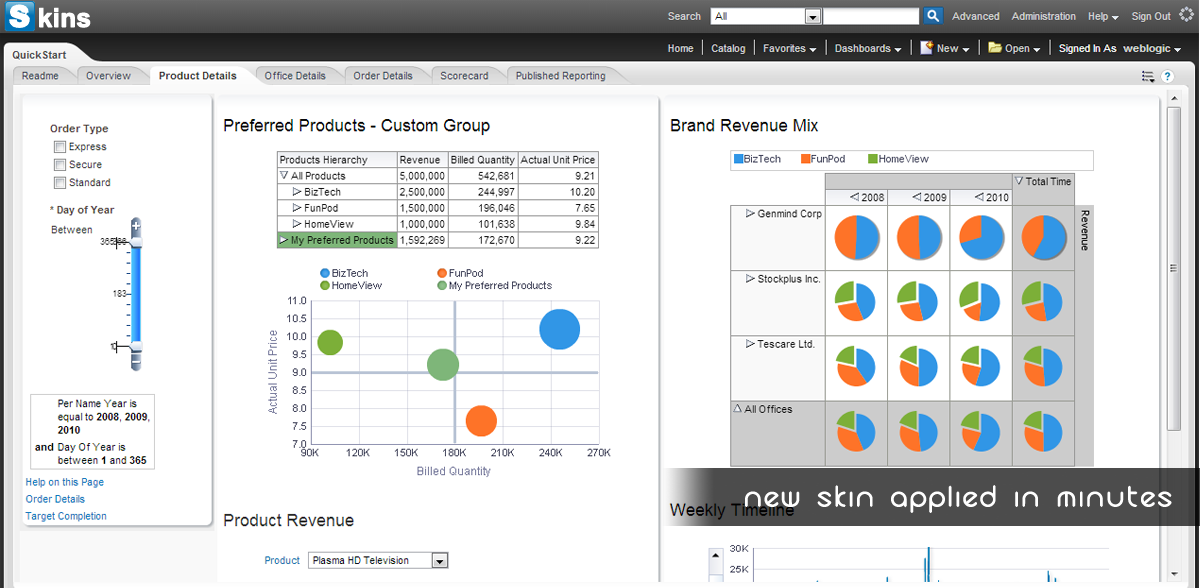Click the plus icon atop the day slider

136,226
